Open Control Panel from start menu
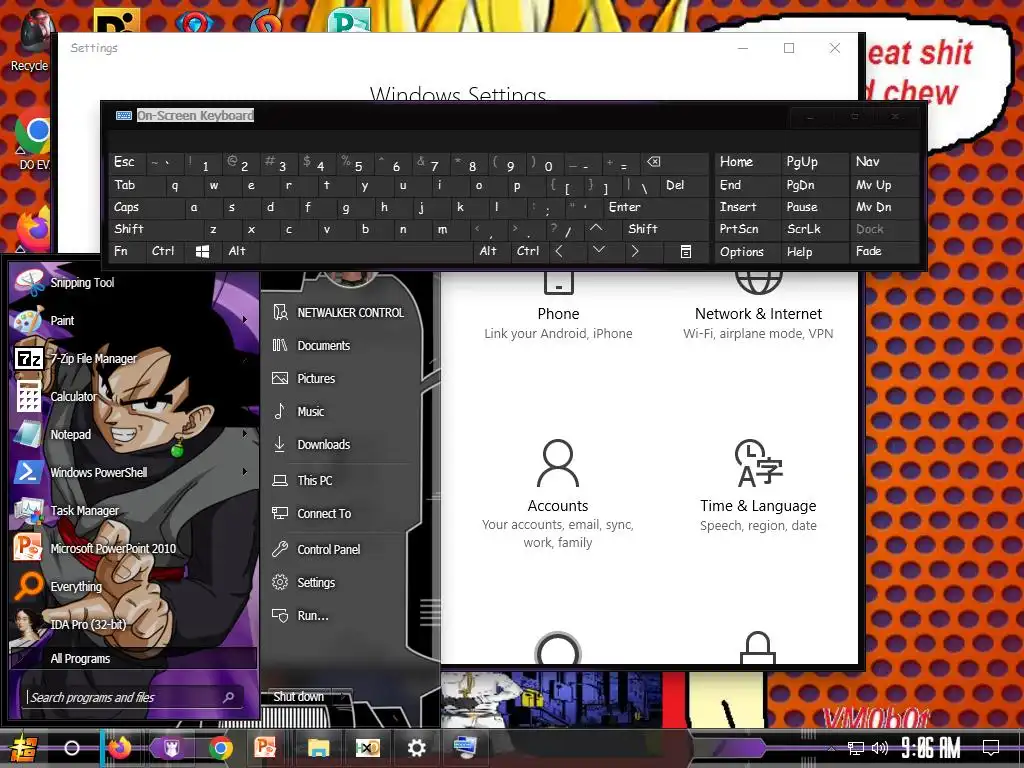Image resolution: width=1024 pixels, height=768 pixels. point(338,550)
